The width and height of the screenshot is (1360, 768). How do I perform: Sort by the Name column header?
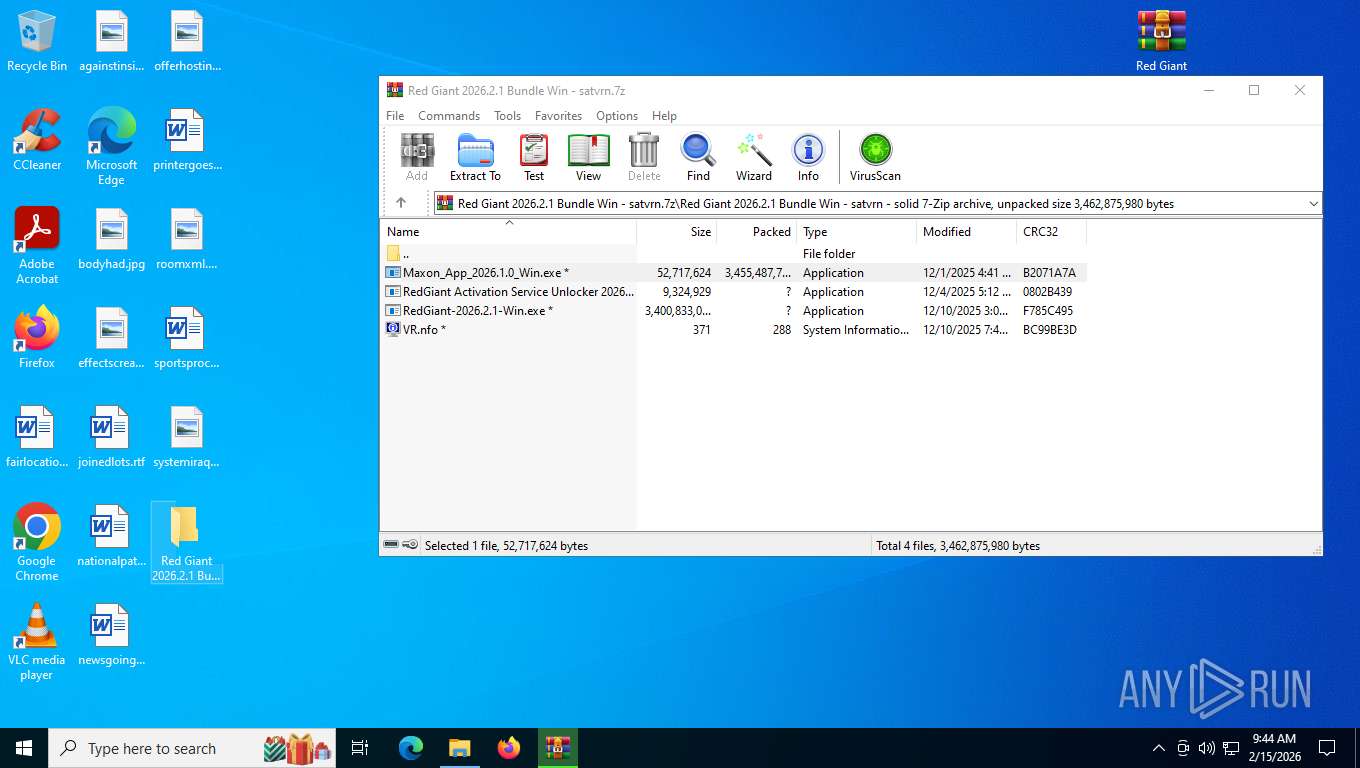pyautogui.click(x=508, y=232)
